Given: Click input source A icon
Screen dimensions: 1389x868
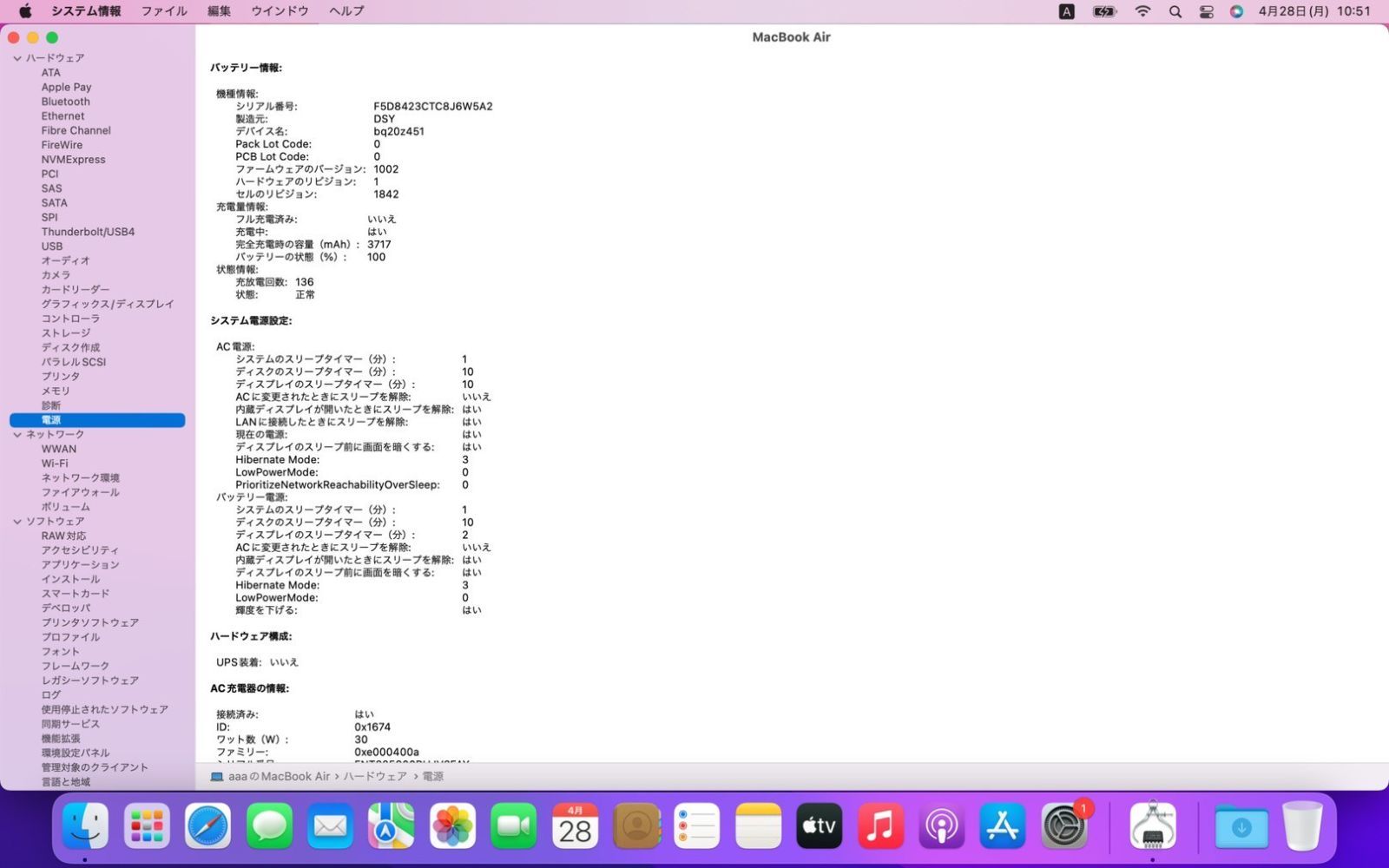Looking at the screenshot, I should pyautogui.click(x=1067, y=11).
